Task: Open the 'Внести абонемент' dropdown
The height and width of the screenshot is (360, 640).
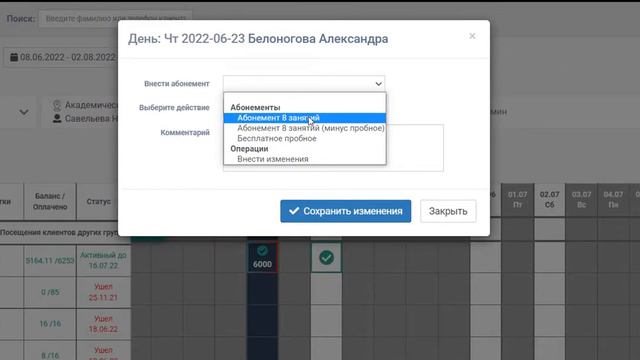Action: pos(304,84)
